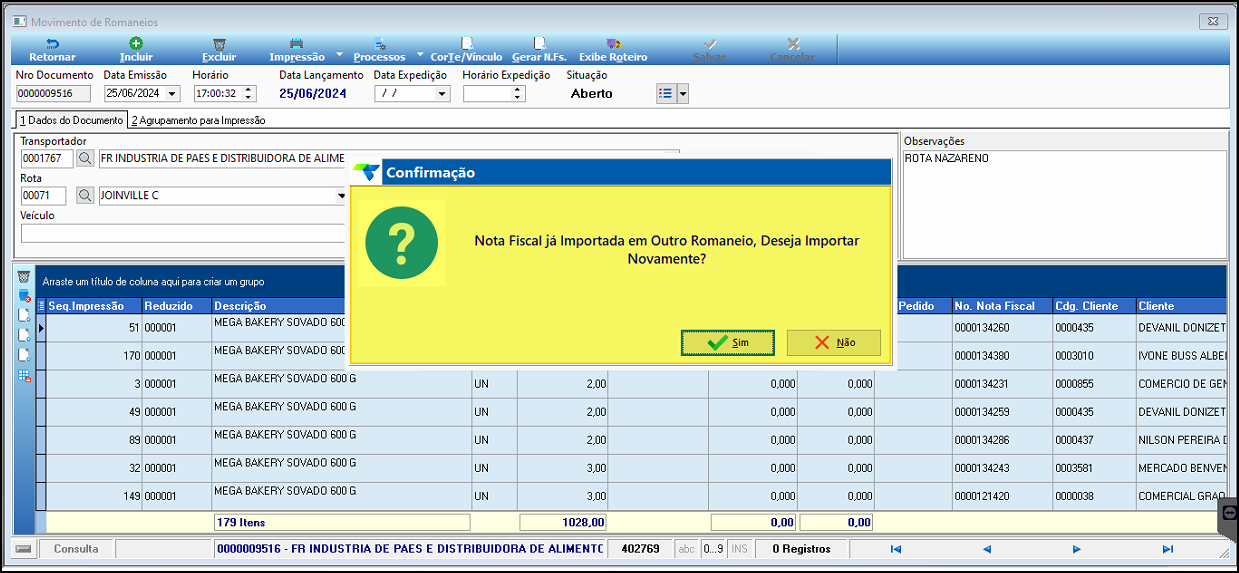The image size is (1239, 573).
Task: Sort by Cliente column header
Action: point(1180,306)
